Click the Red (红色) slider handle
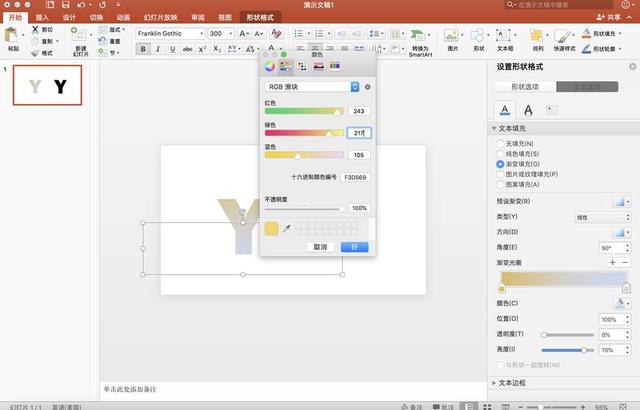This screenshot has height=410, width=640. pos(337,112)
